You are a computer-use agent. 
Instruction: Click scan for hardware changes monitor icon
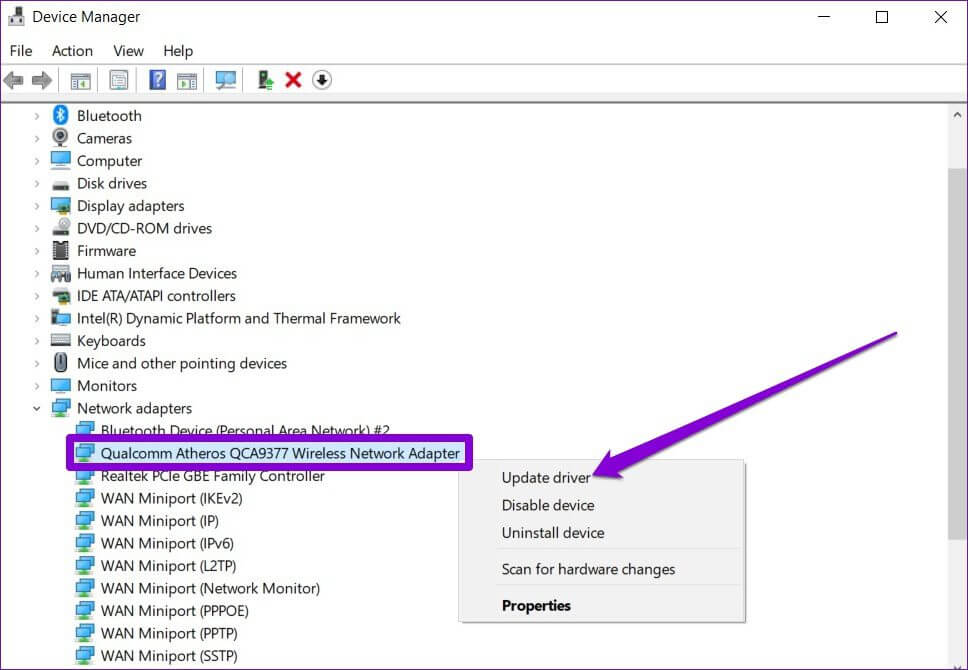225,80
